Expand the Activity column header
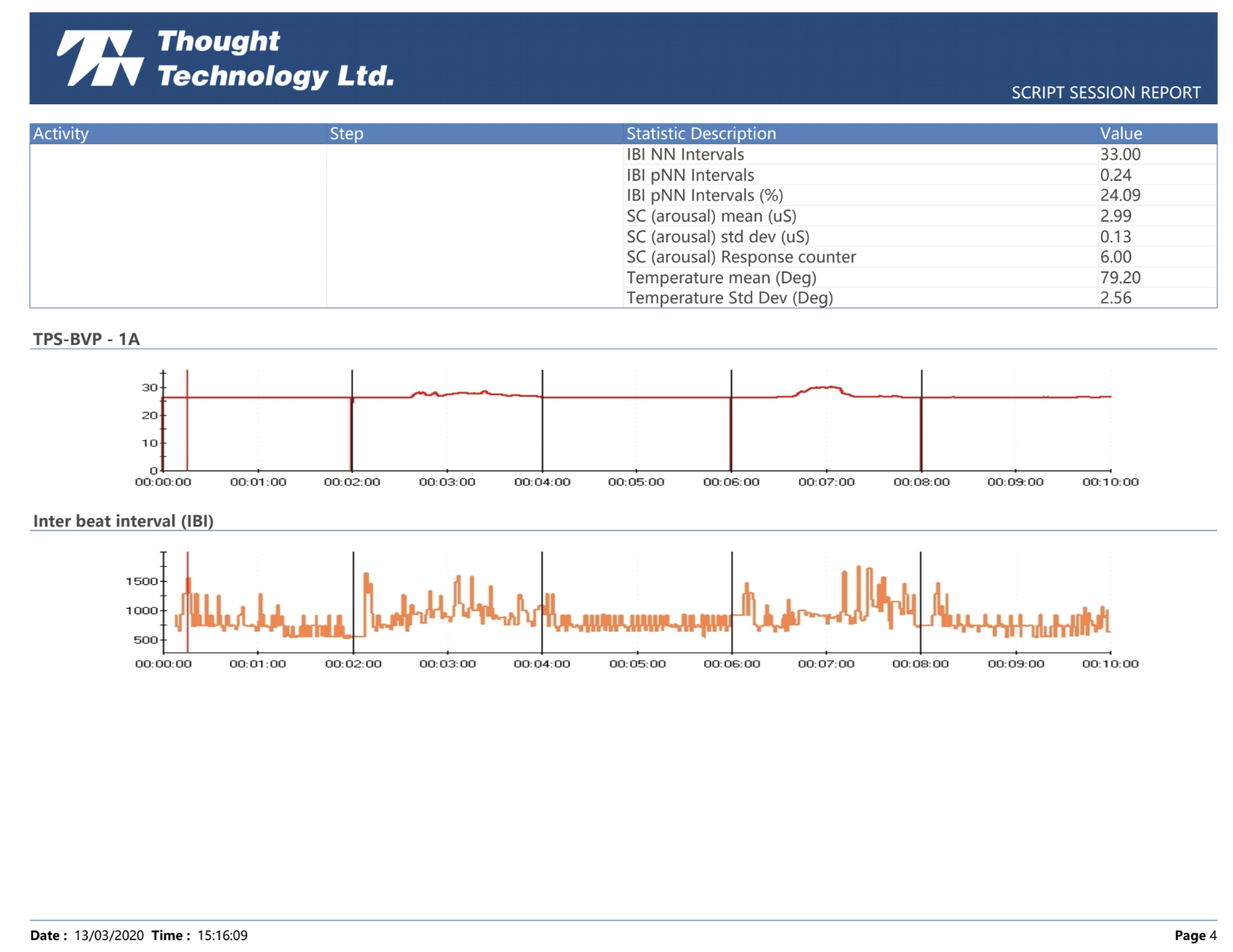Image resolution: width=1233 pixels, height=952 pixels. 60,133
